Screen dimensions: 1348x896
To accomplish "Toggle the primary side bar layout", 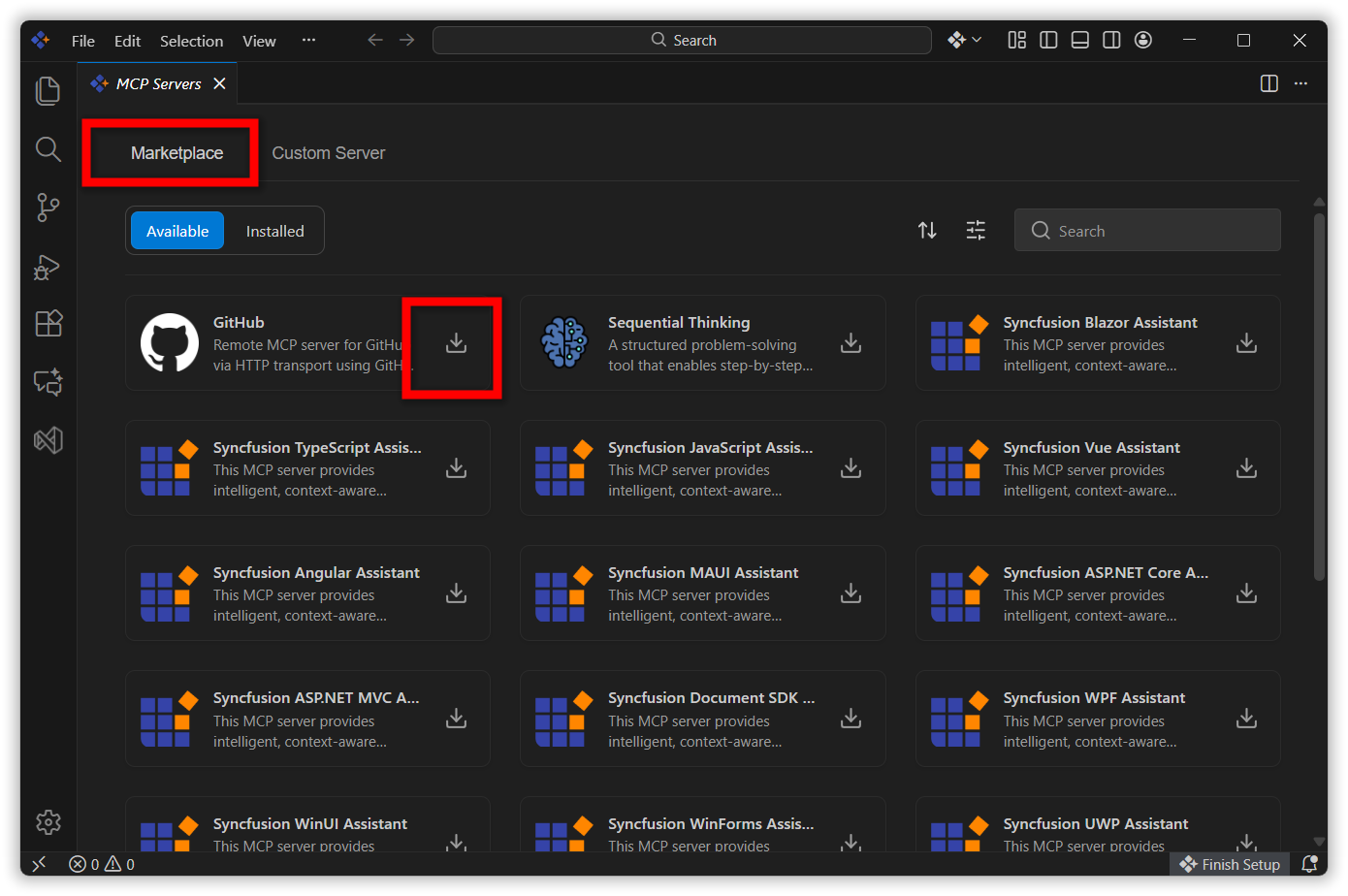I will tap(1048, 40).
